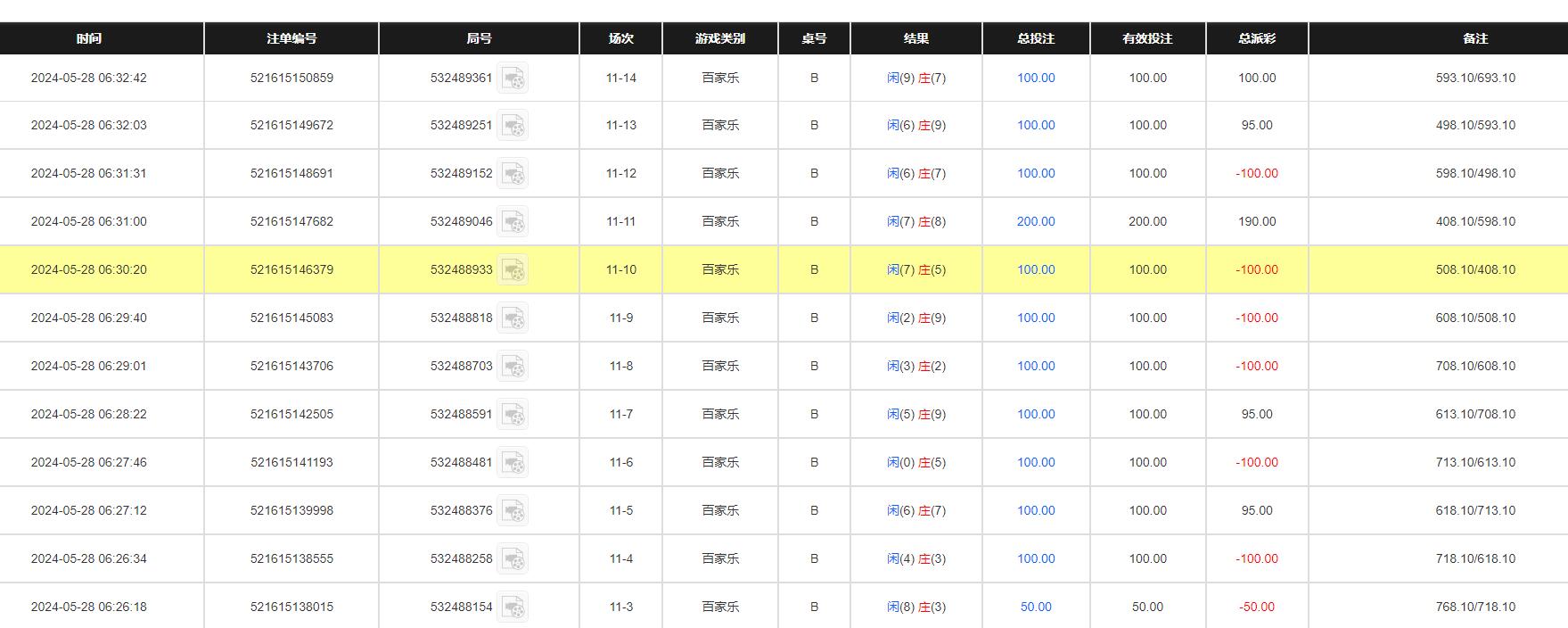Click video icon for round 532488258
Screen dimensions: 1568x628
click(513, 559)
